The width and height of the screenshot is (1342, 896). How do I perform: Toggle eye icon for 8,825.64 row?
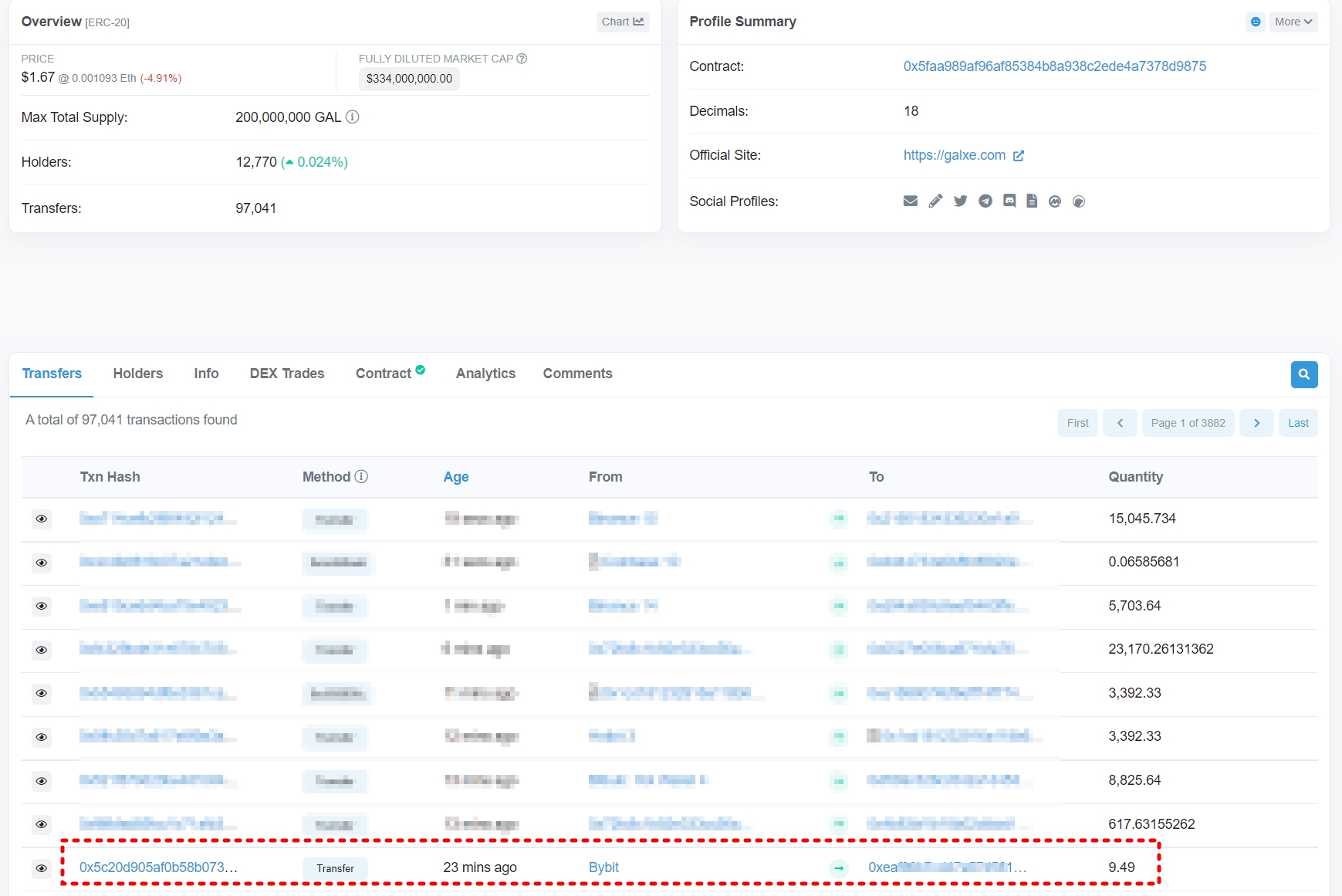tap(42, 781)
